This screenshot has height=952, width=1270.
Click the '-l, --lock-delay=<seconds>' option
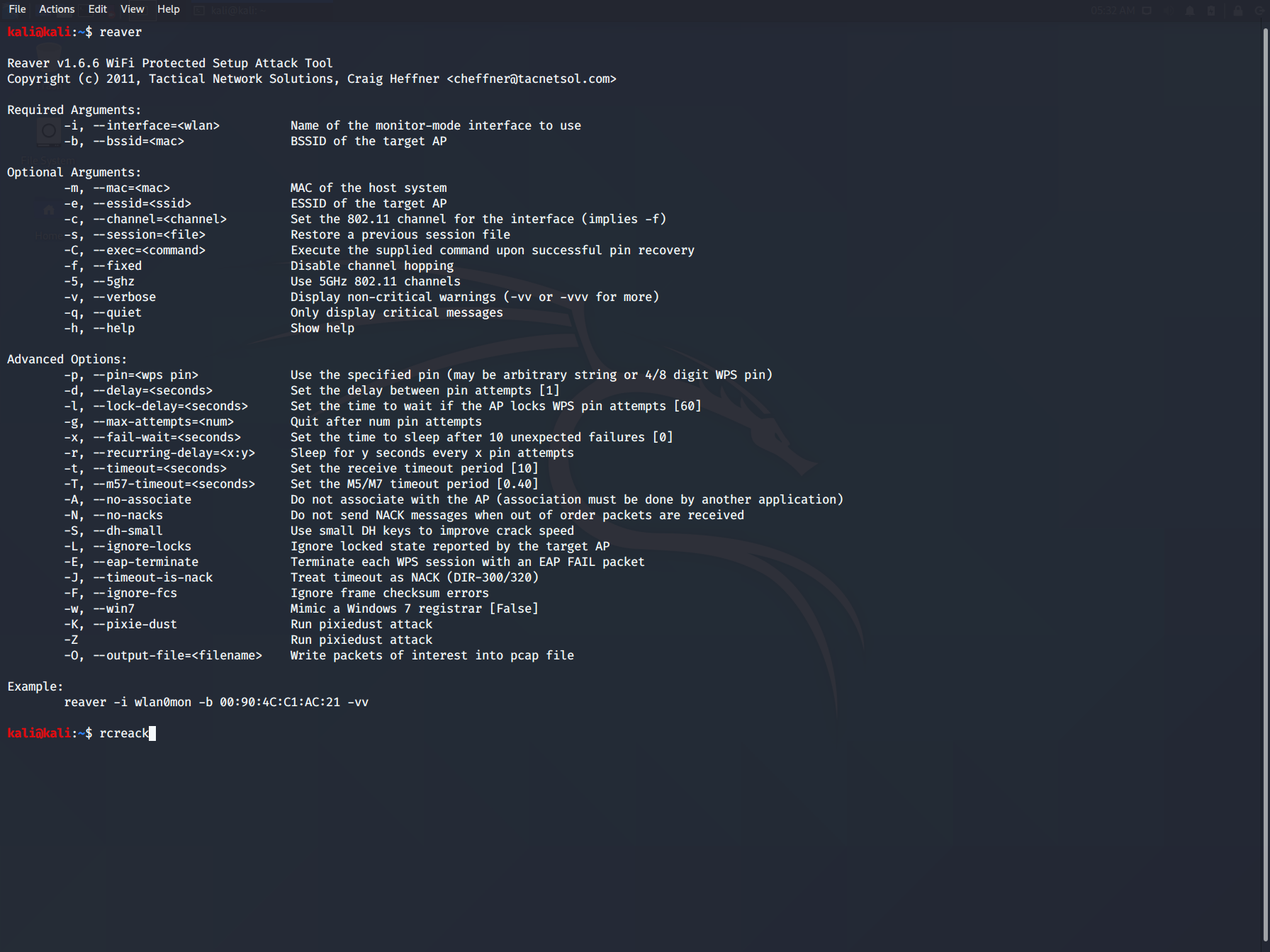156,406
